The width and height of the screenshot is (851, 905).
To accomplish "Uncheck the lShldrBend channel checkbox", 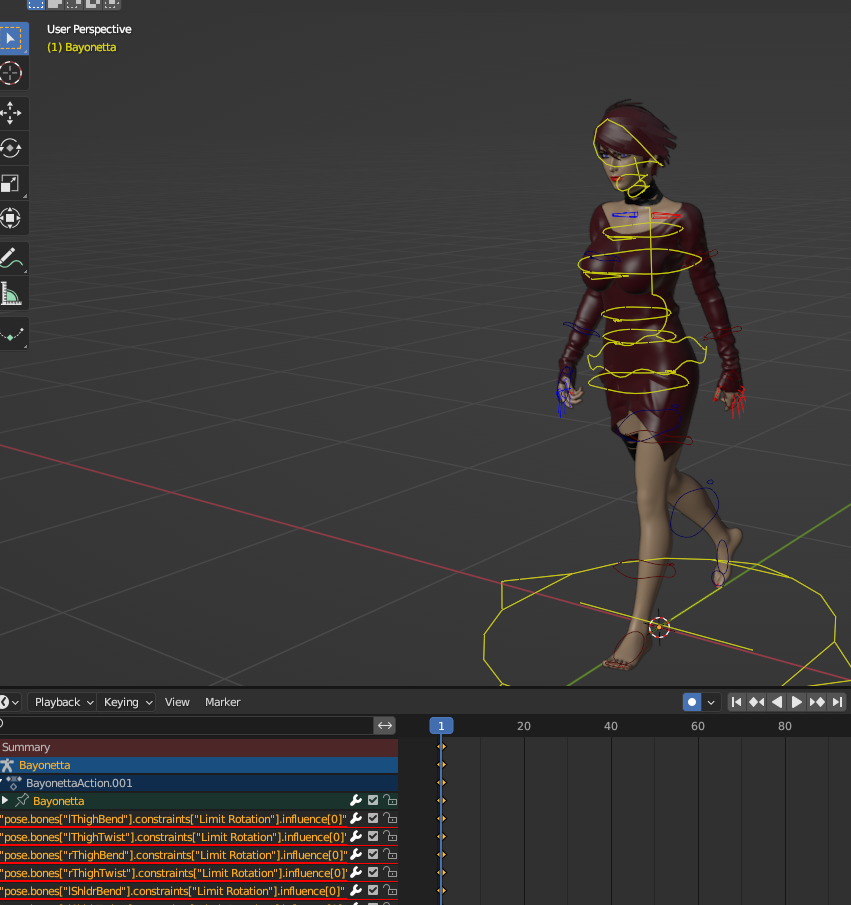I will point(373,890).
